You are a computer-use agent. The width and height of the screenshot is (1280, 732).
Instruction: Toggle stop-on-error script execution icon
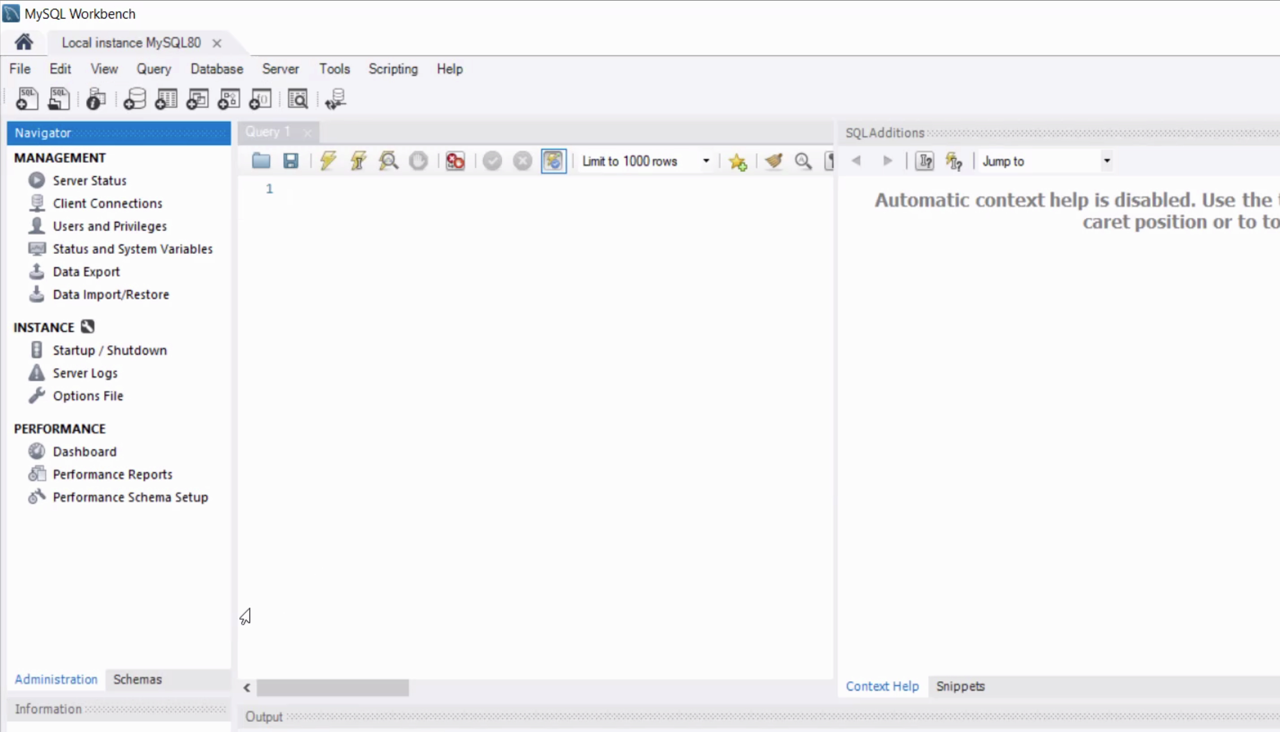455,161
